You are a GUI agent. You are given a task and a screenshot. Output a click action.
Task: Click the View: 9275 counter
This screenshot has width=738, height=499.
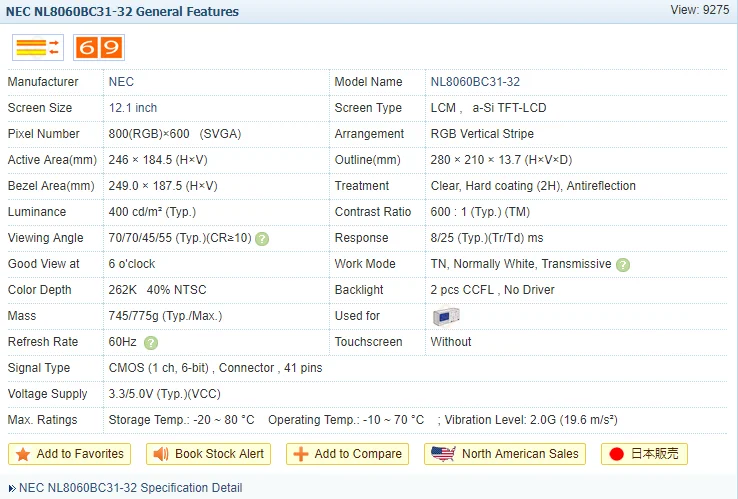(x=699, y=10)
